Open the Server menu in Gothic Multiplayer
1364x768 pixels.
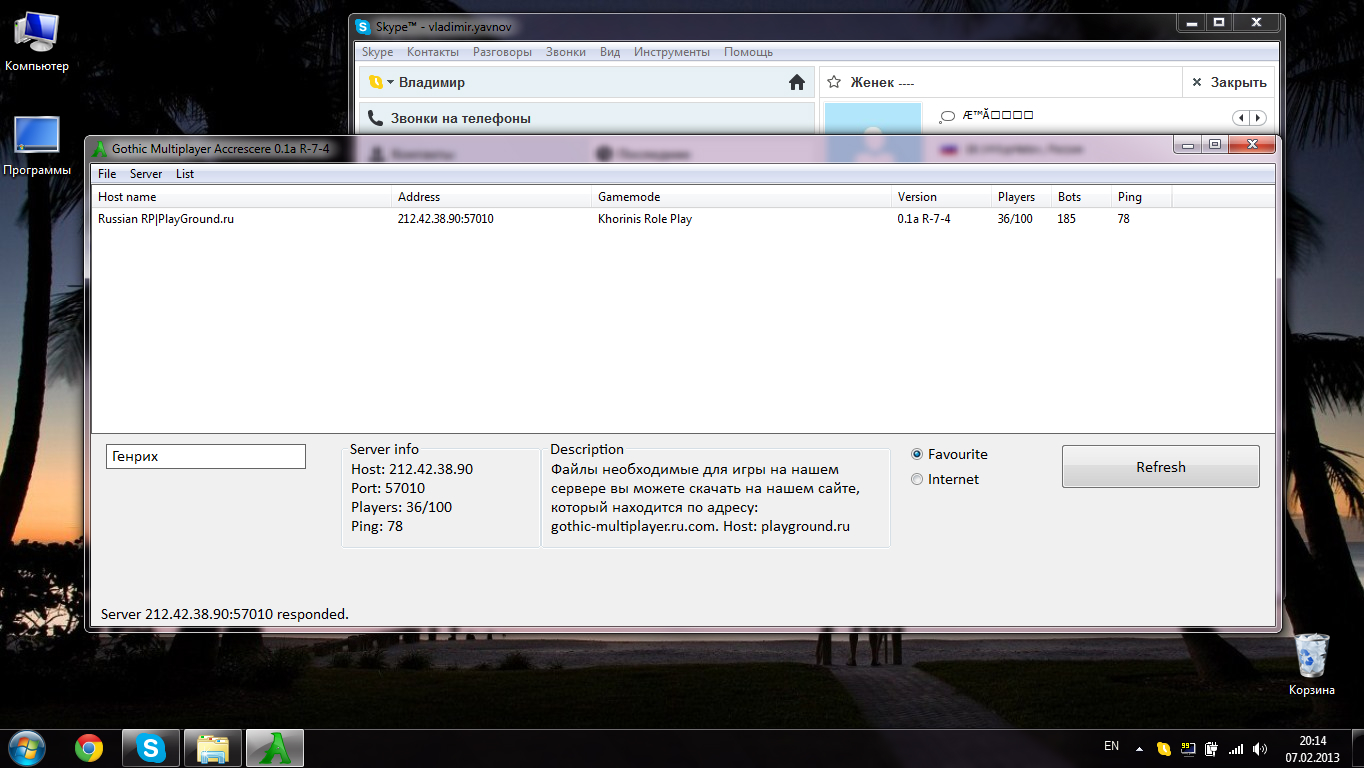pos(146,174)
